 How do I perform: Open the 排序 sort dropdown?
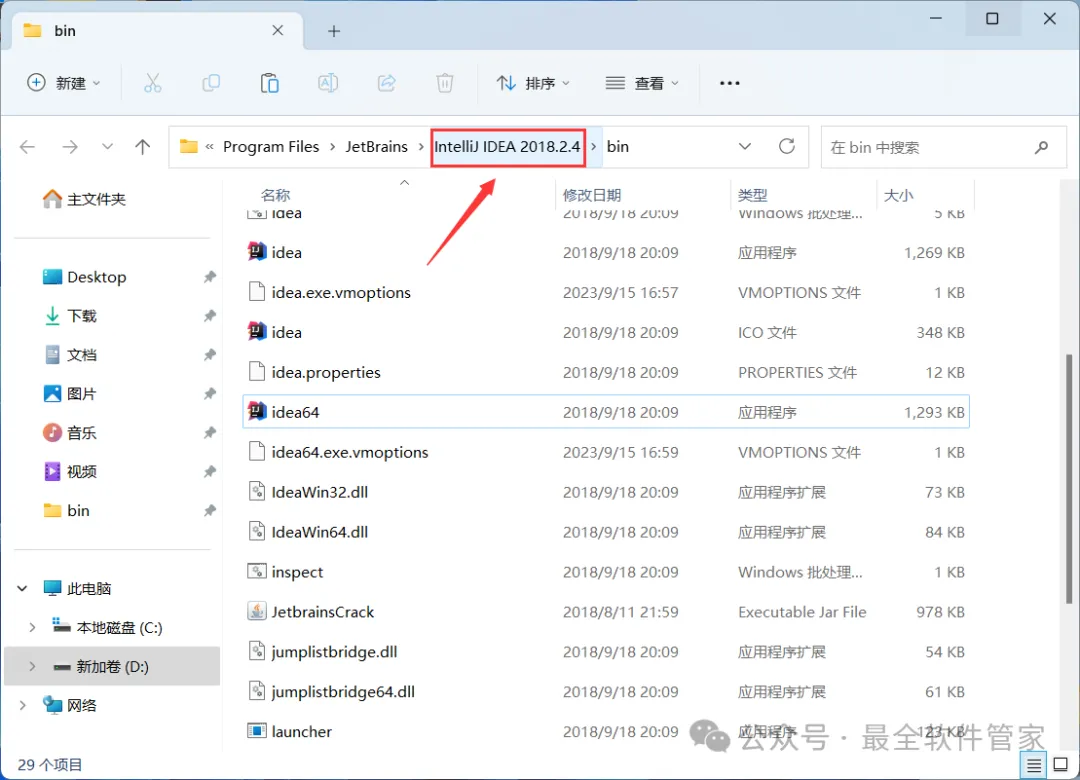(x=533, y=83)
